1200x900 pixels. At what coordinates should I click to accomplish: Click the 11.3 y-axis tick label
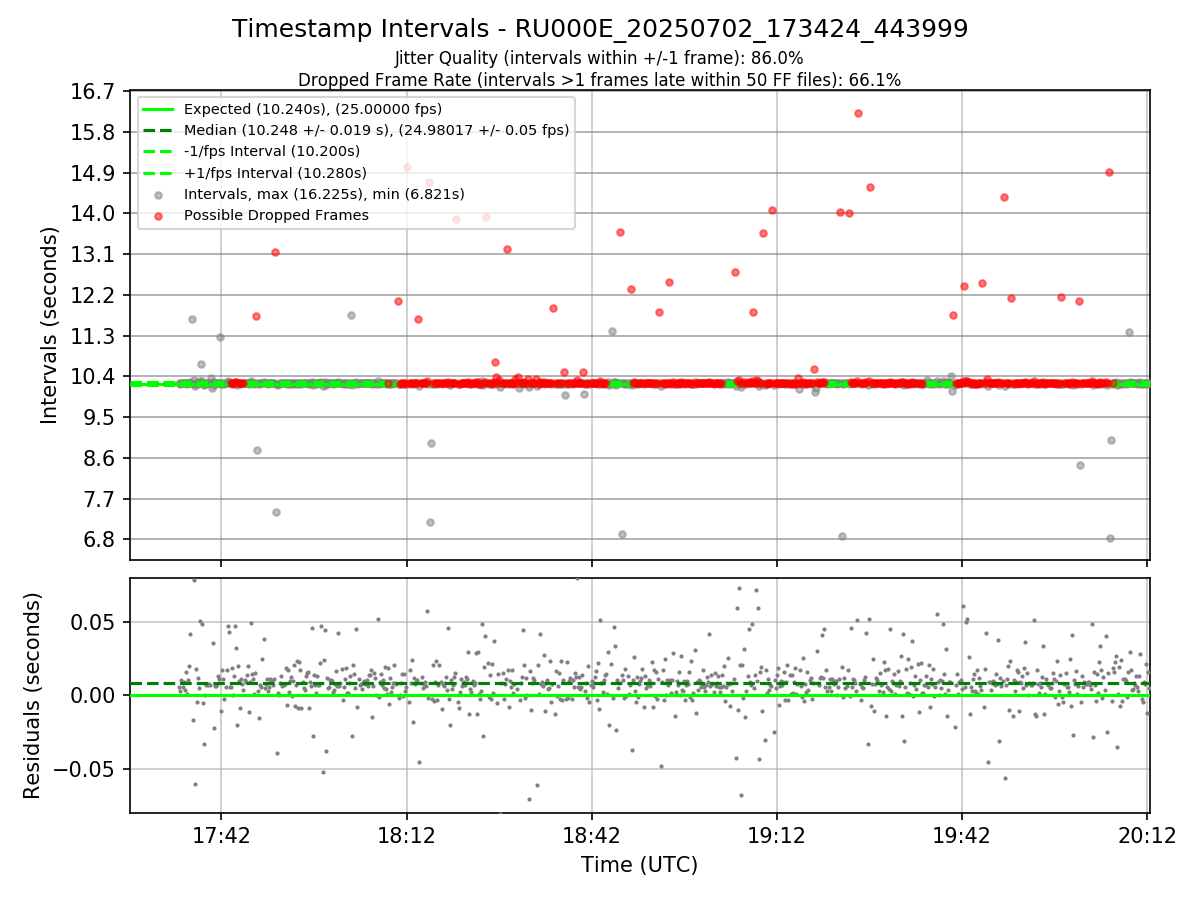(95, 336)
